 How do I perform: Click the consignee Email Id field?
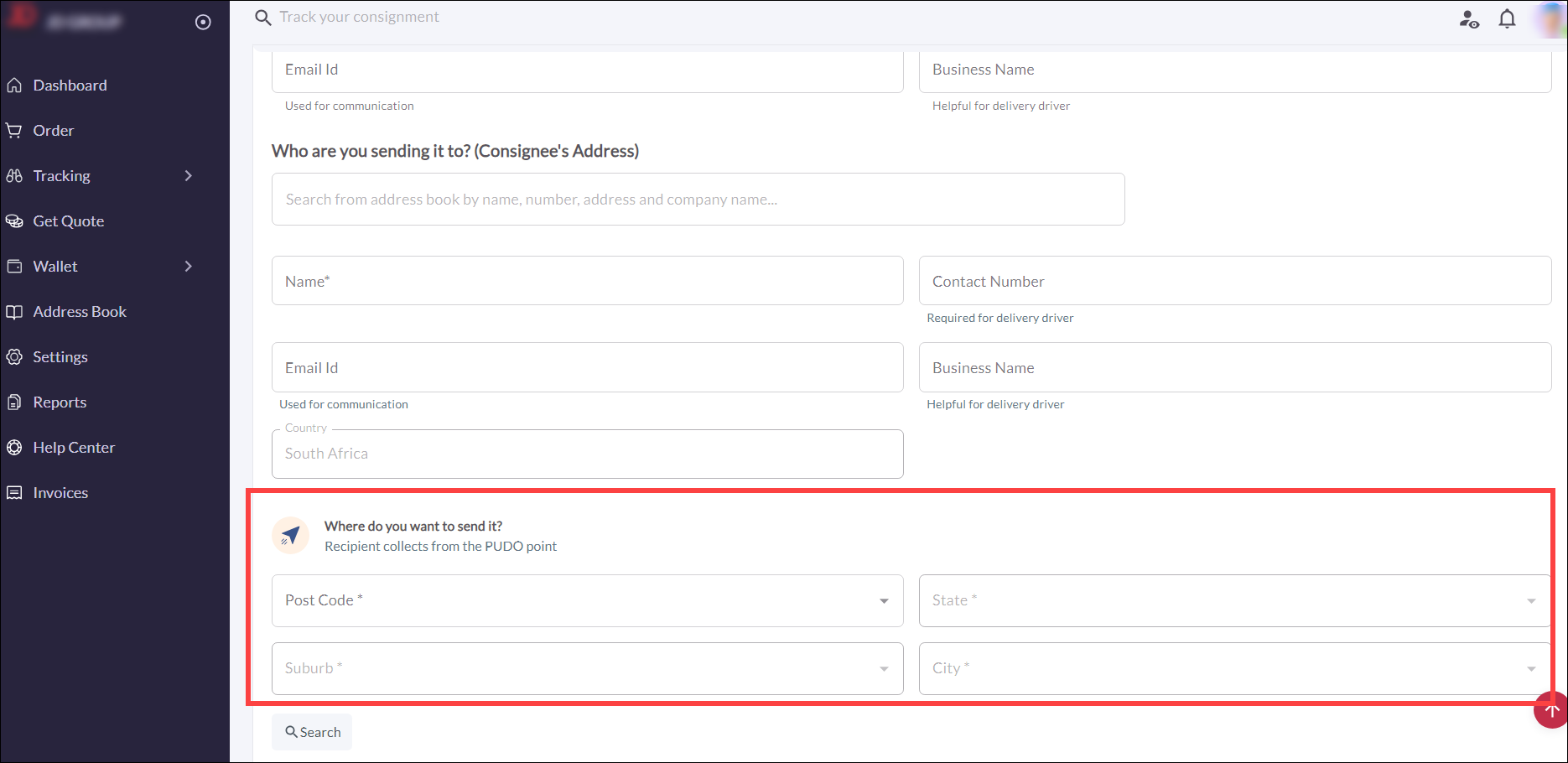point(587,367)
